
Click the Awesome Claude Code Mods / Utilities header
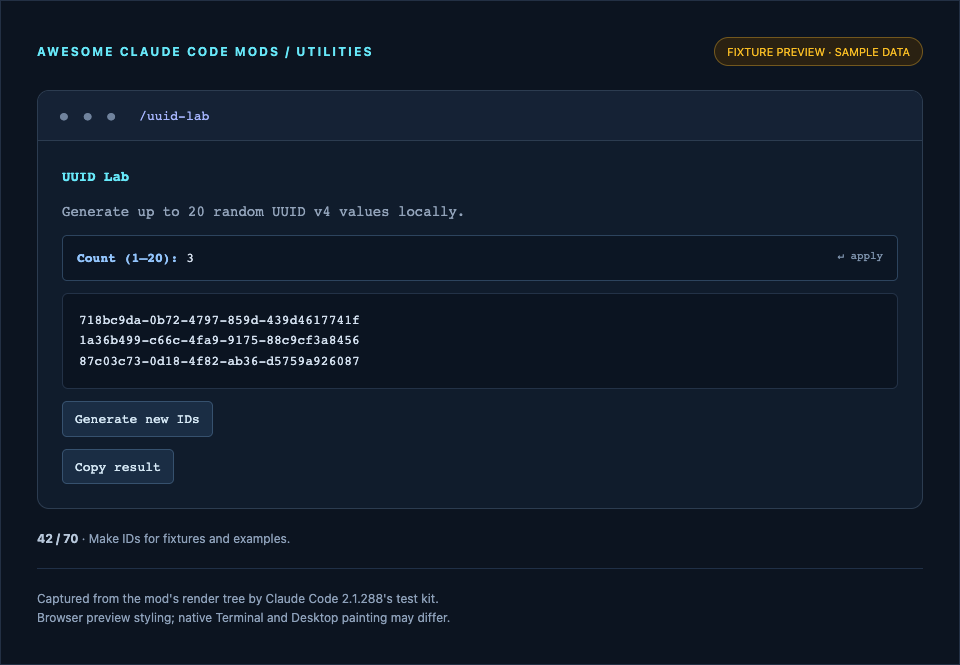[204, 51]
